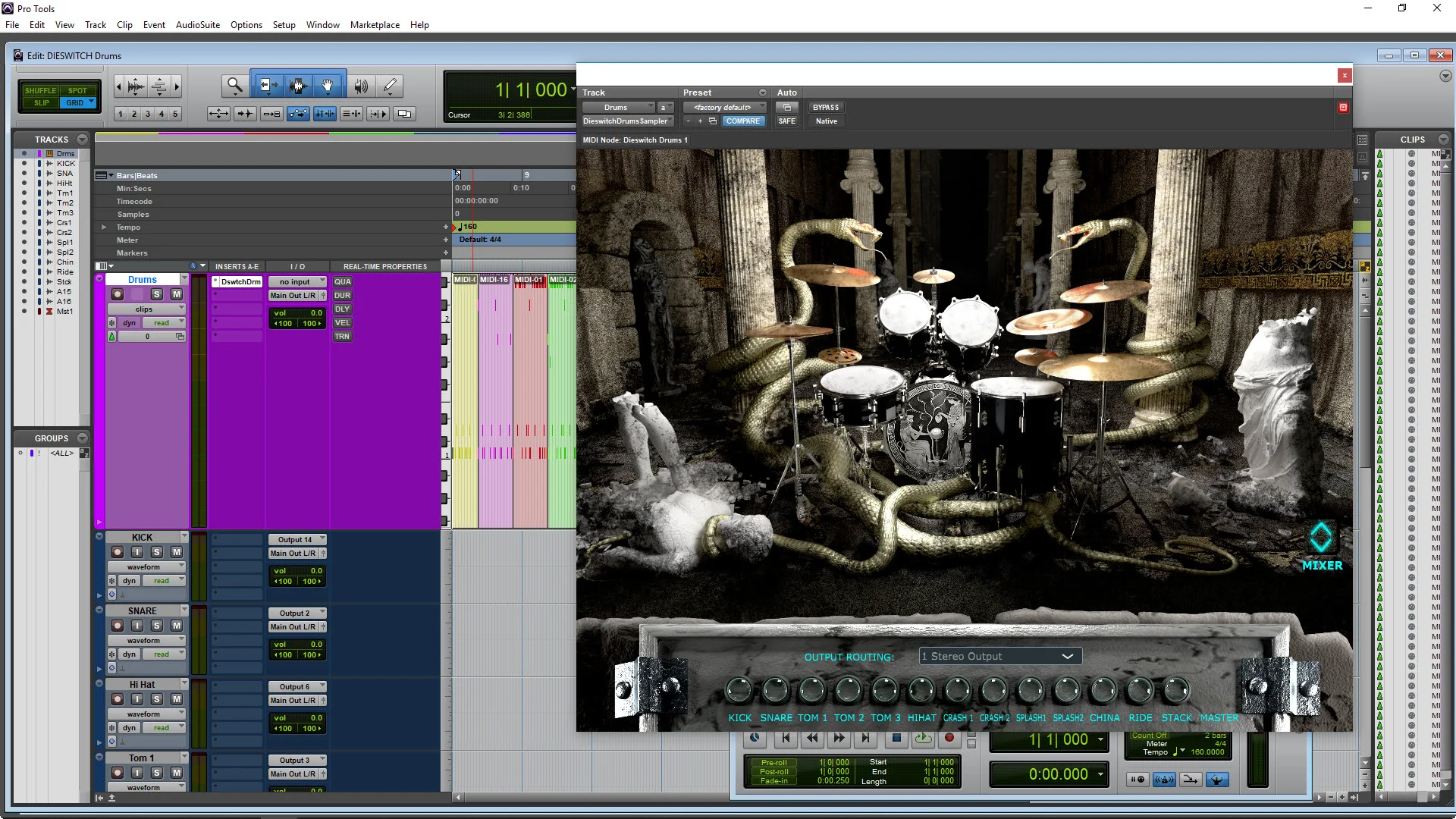1456x819 pixels.
Task: Click the Link Track and Edit Selection icon
Action: coord(351,114)
